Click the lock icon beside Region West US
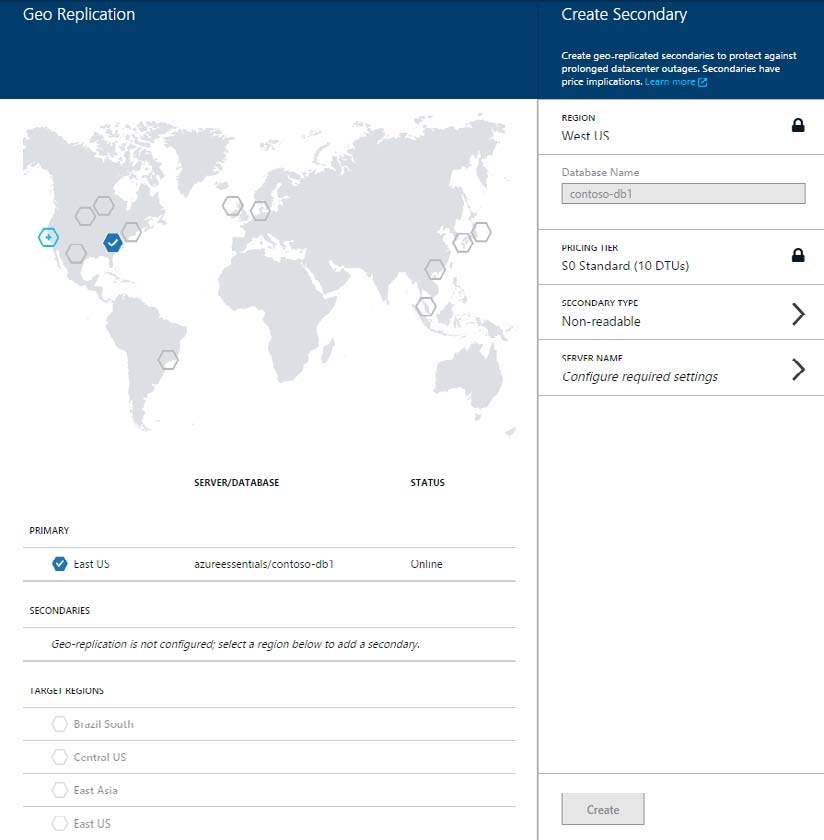 click(x=797, y=126)
